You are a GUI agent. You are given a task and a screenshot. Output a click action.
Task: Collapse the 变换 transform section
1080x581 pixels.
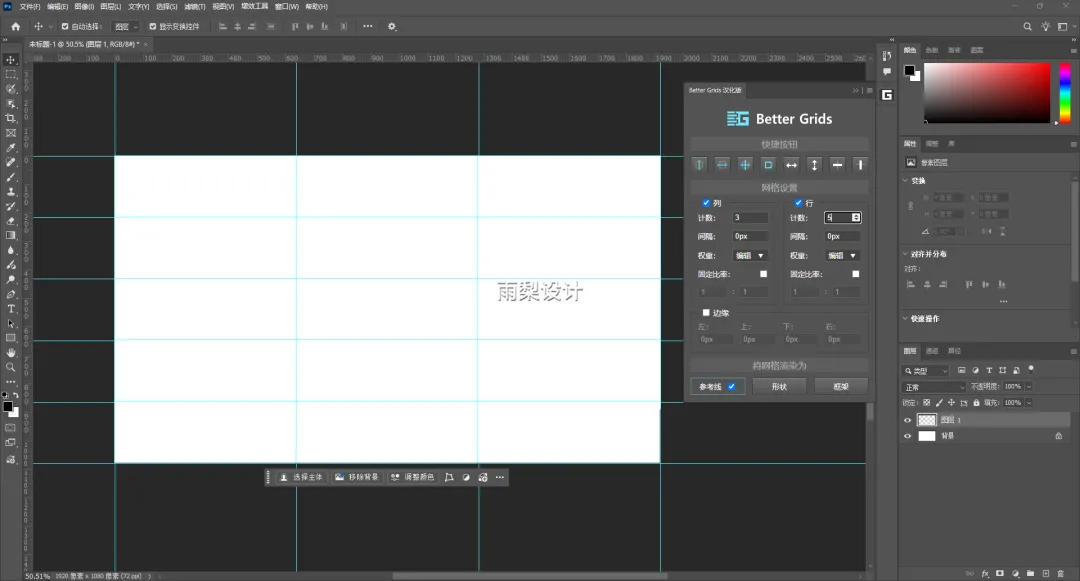tap(906, 180)
